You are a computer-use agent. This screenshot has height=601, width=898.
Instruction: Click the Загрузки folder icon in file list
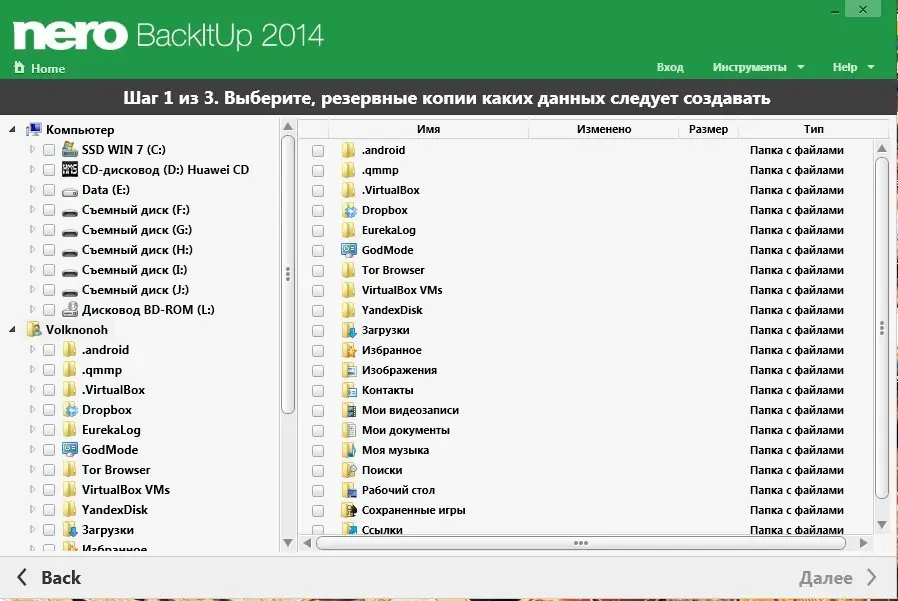click(349, 330)
